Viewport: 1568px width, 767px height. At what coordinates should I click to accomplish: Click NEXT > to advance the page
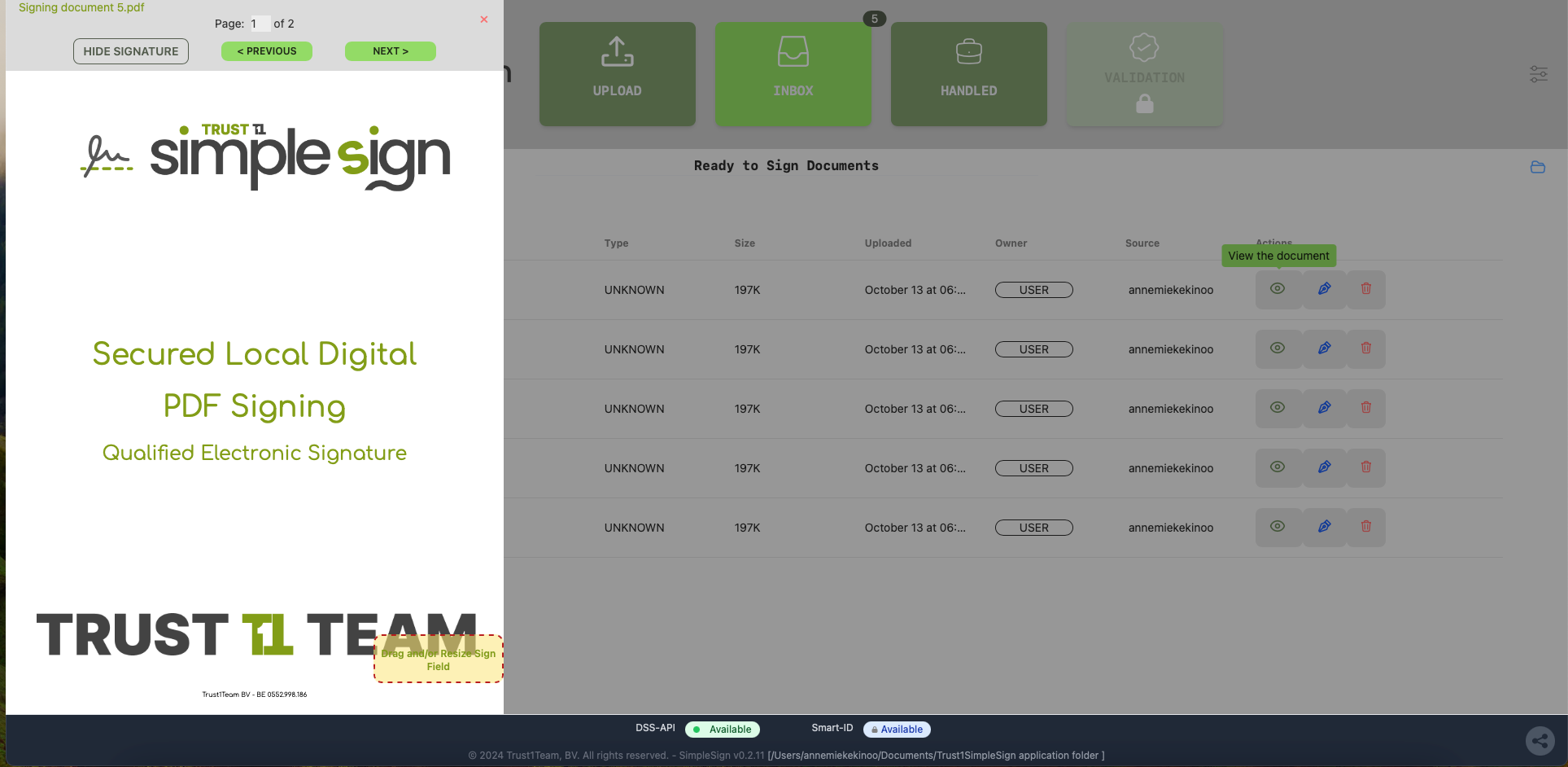391,51
